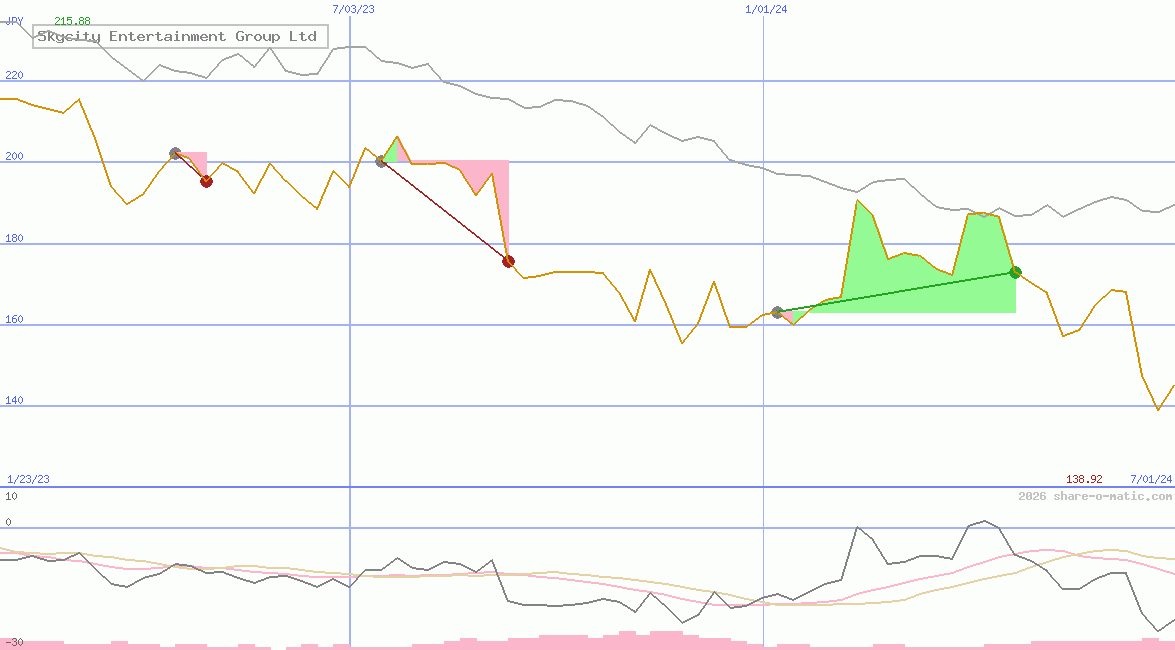Open the share-o-matic.com watermark link

(x=1095, y=496)
